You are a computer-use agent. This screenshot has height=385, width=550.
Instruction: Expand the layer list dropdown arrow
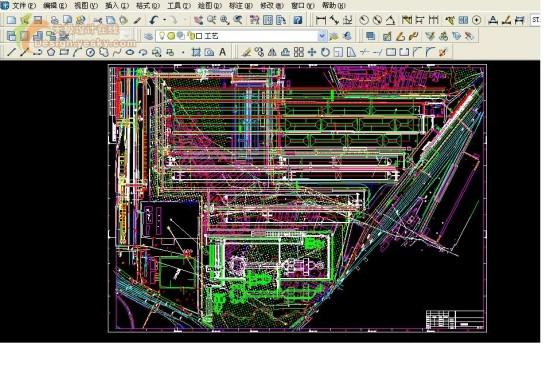coord(322,36)
